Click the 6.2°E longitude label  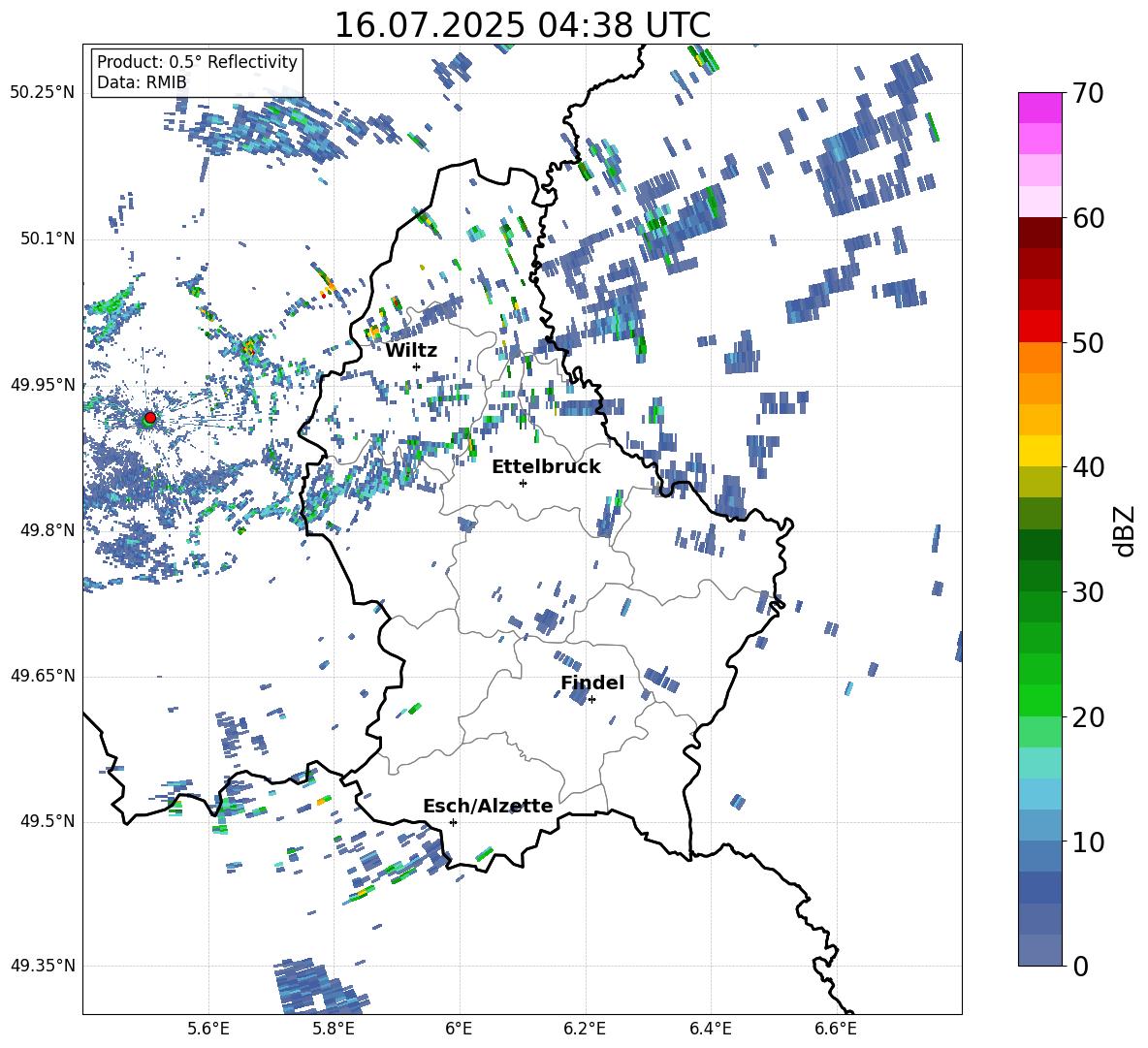(585, 1029)
